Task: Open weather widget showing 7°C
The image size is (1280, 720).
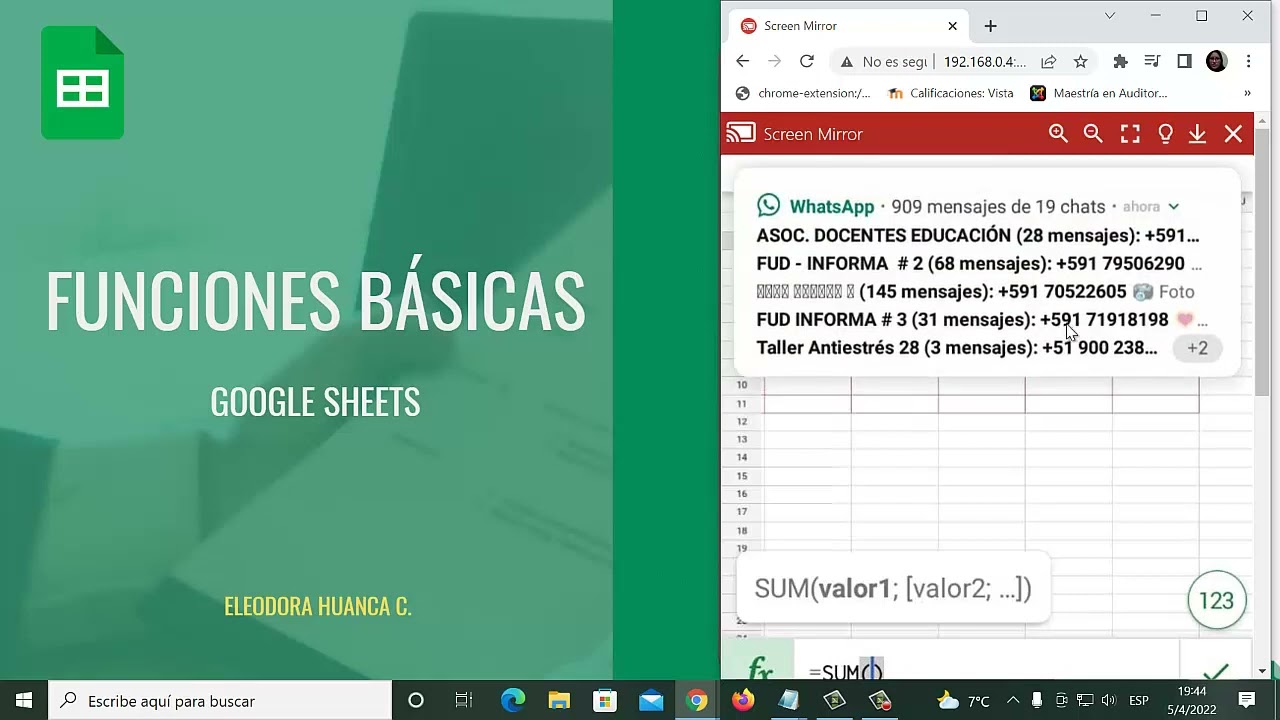Action: point(965,701)
